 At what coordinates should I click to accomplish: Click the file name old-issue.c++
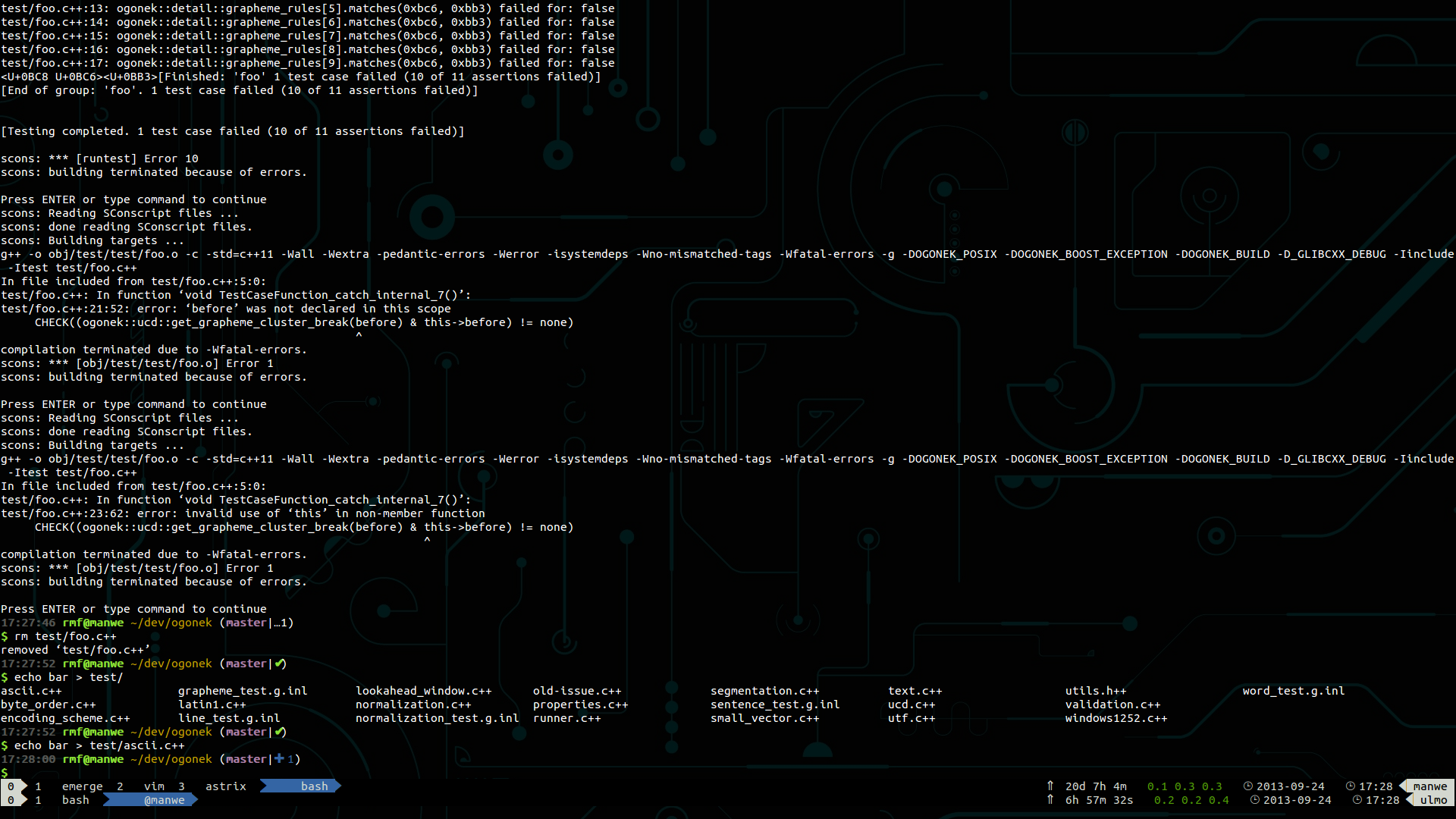(577, 691)
